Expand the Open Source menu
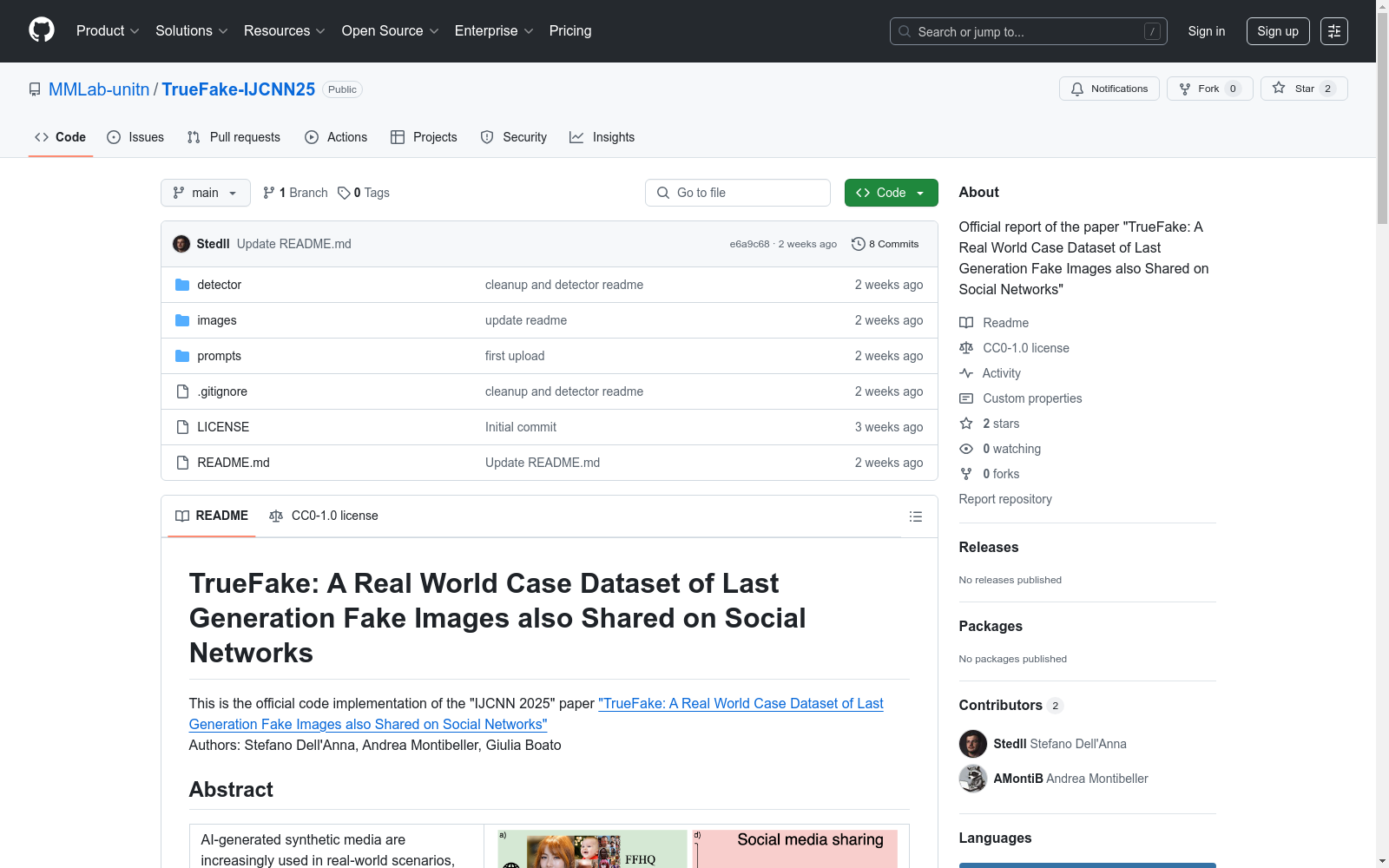 391,31
